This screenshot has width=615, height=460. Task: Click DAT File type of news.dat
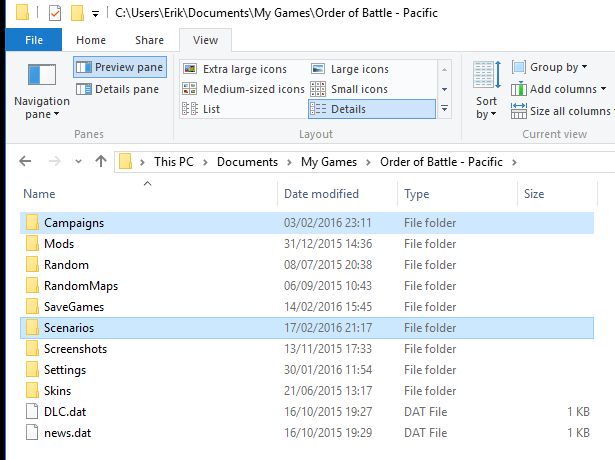click(426, 433)
